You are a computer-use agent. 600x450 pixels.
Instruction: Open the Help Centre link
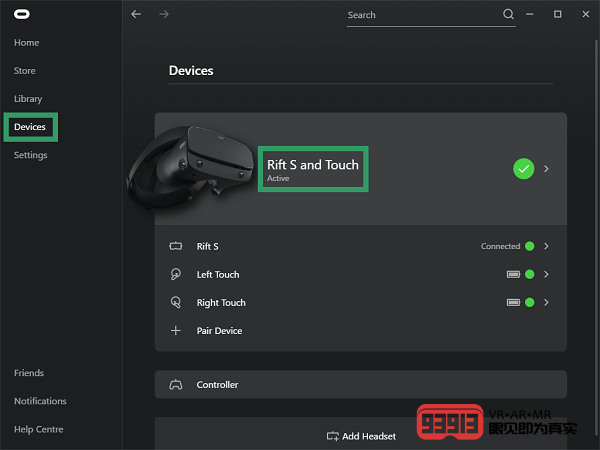(x=39, y=429)
